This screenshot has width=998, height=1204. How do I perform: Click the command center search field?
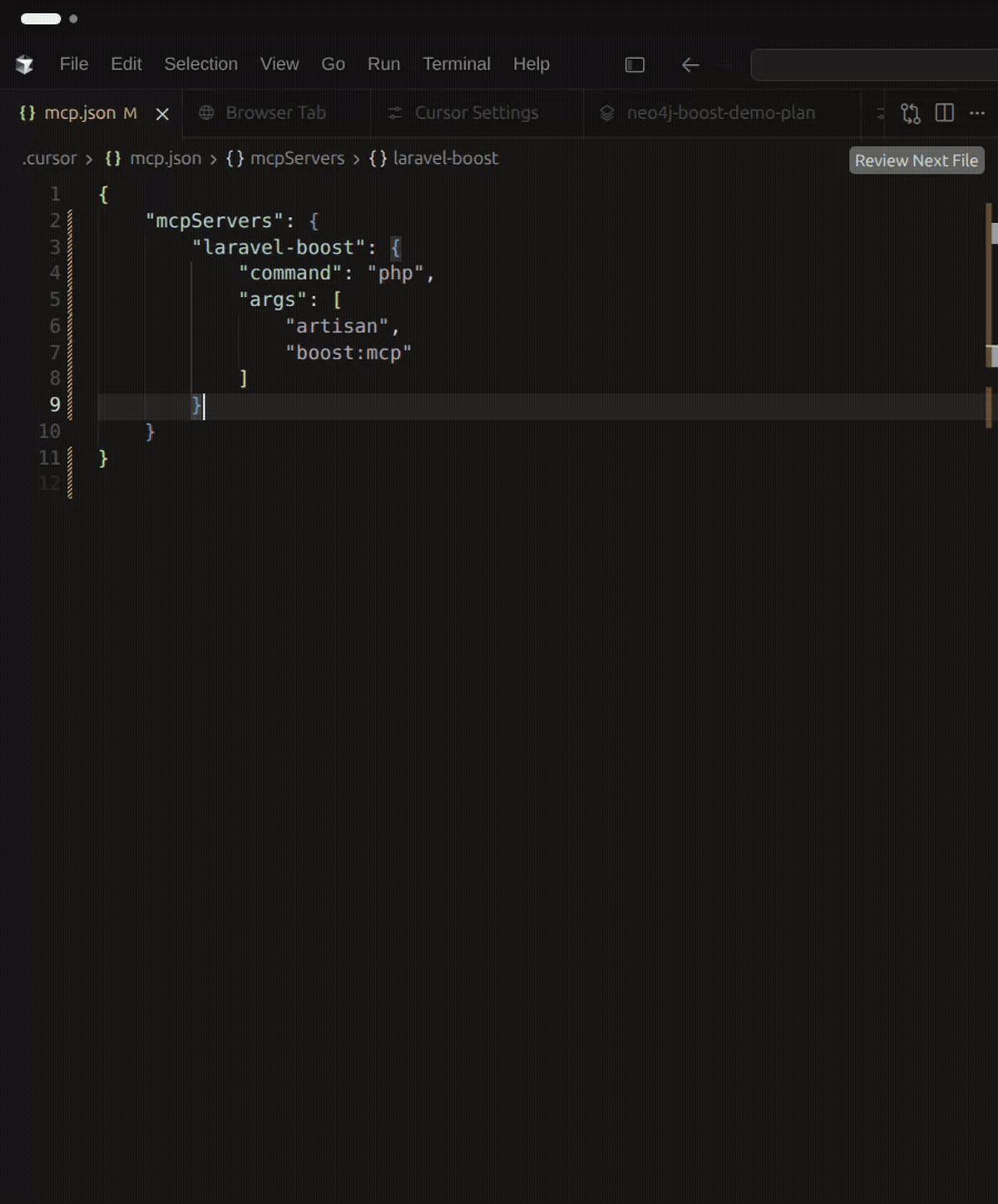(x=874, y=65)
